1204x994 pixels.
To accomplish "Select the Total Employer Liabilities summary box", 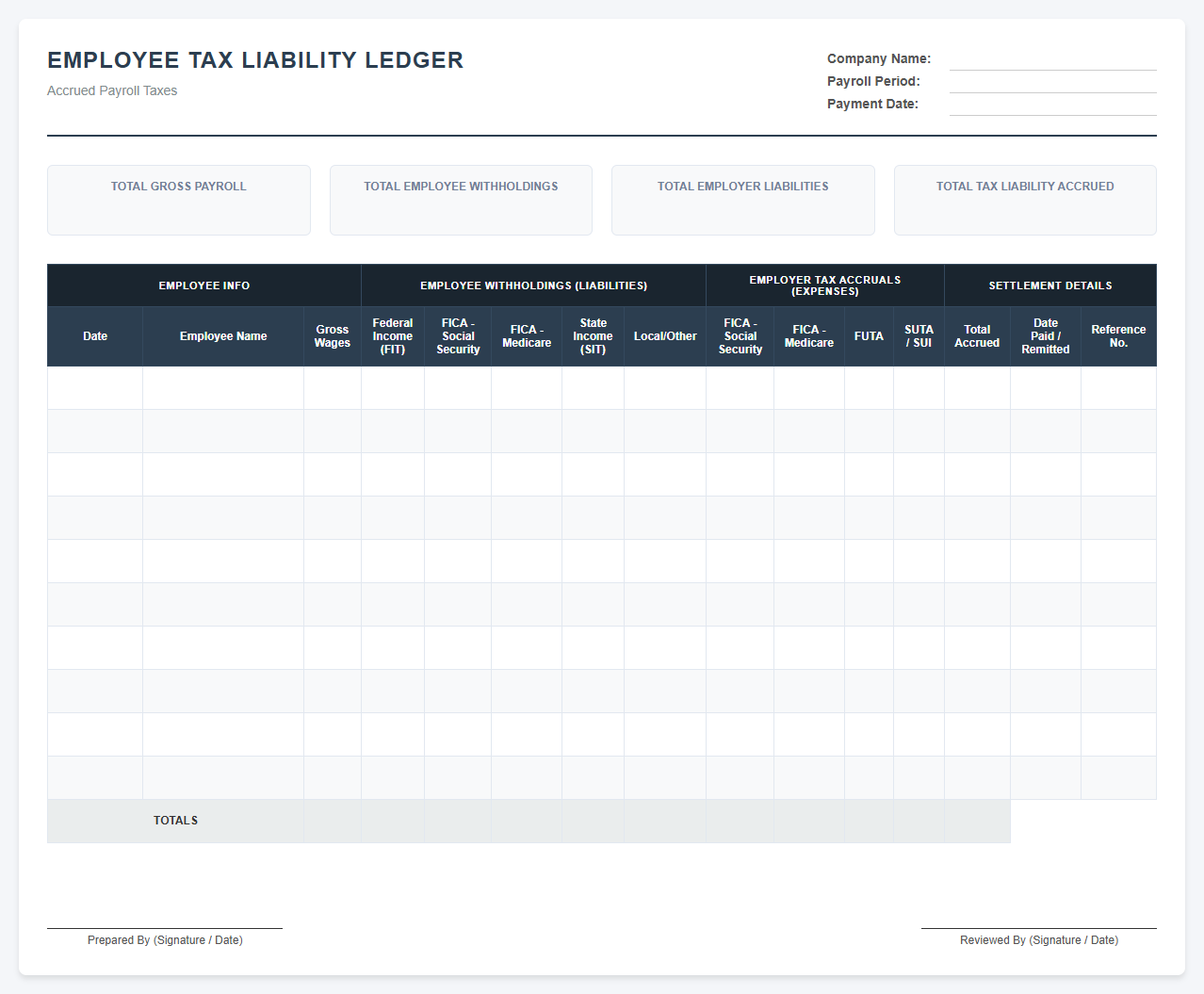I will (743, 201).
